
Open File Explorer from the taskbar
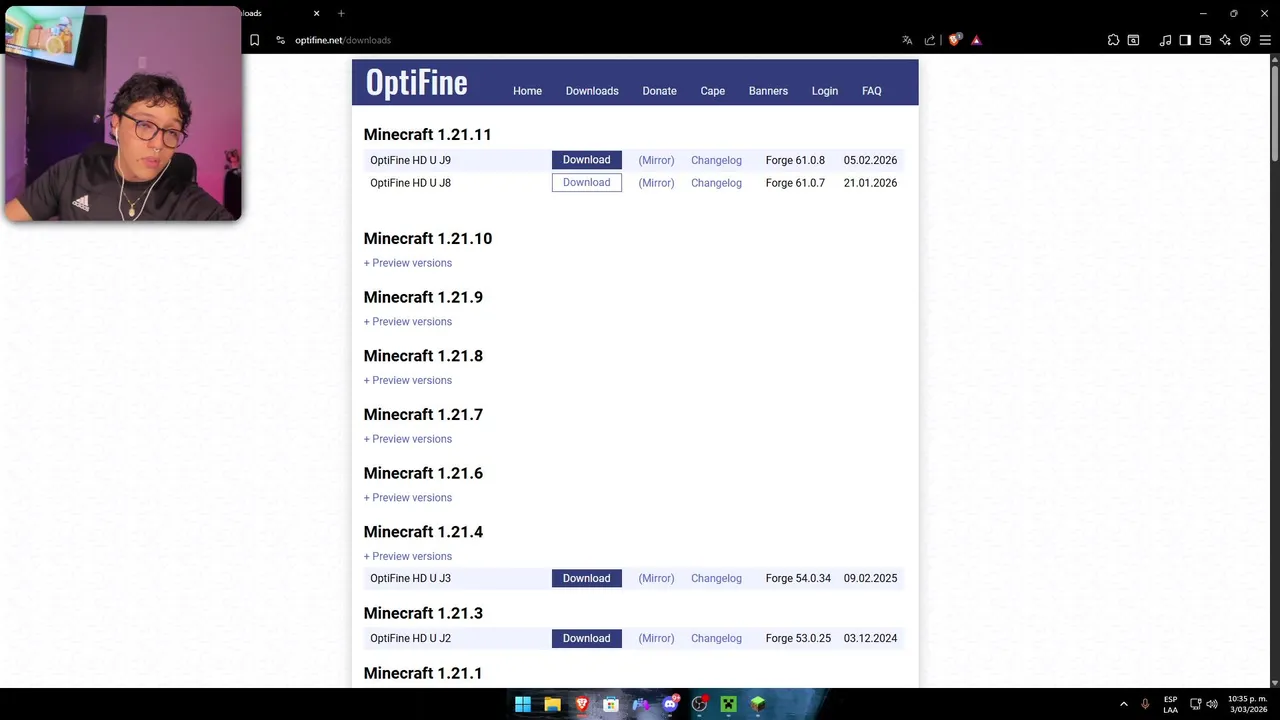(552, 704)
